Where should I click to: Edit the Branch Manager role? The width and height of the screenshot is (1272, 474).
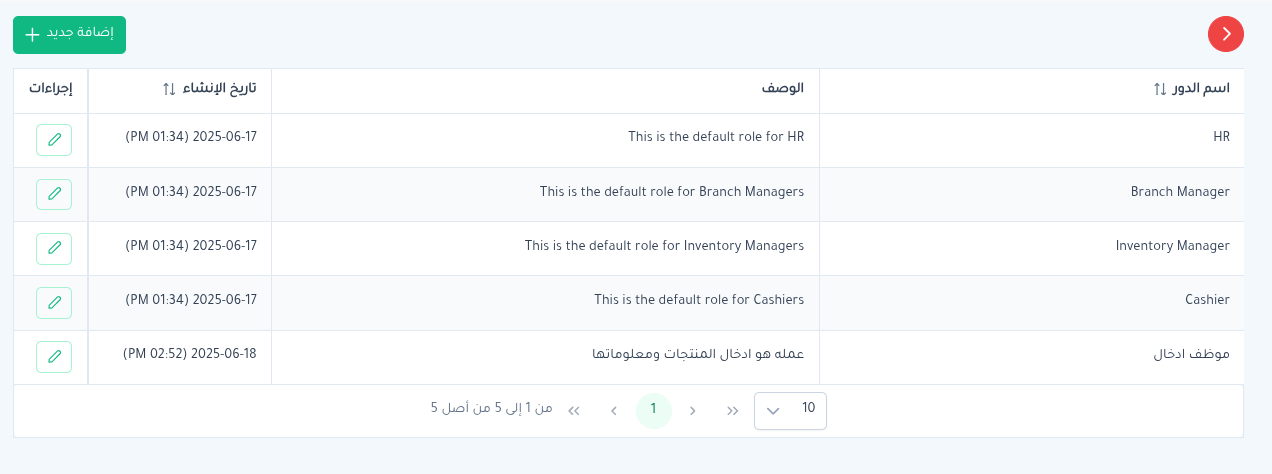point(54,193)
